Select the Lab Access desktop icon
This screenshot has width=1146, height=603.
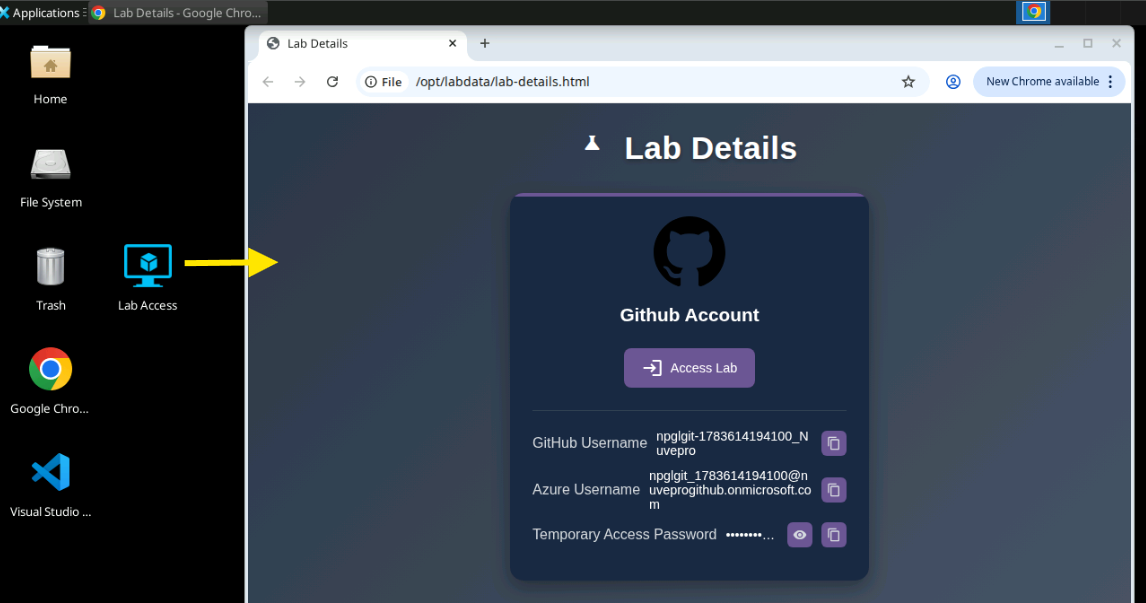(x=148, y=278)
